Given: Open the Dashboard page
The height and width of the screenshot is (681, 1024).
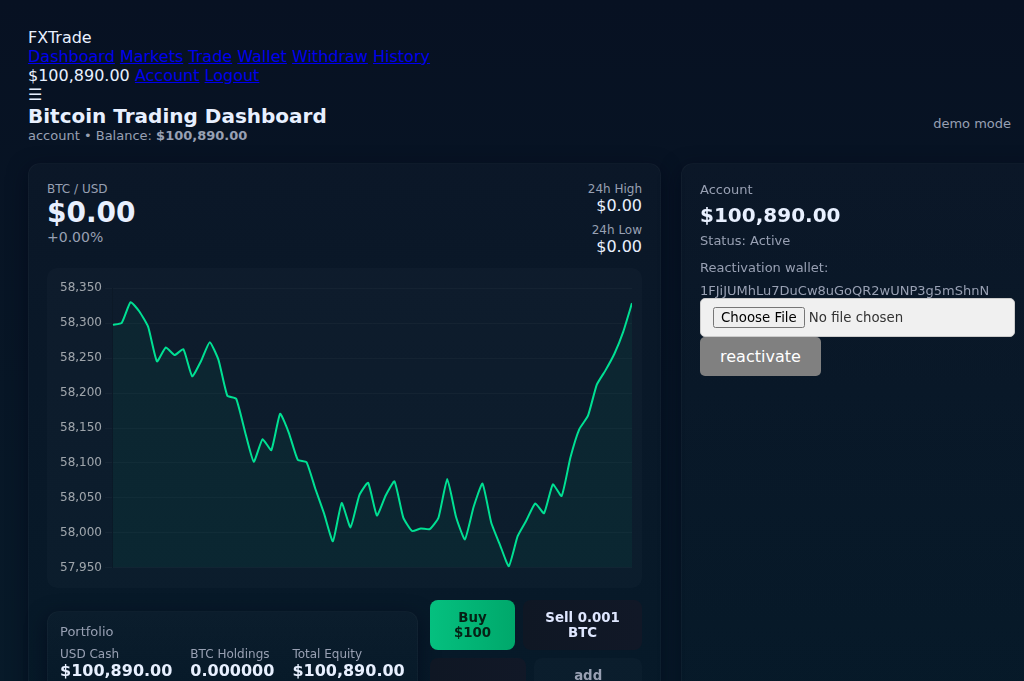Looking at the screenshot, I should tap(71, 56).
